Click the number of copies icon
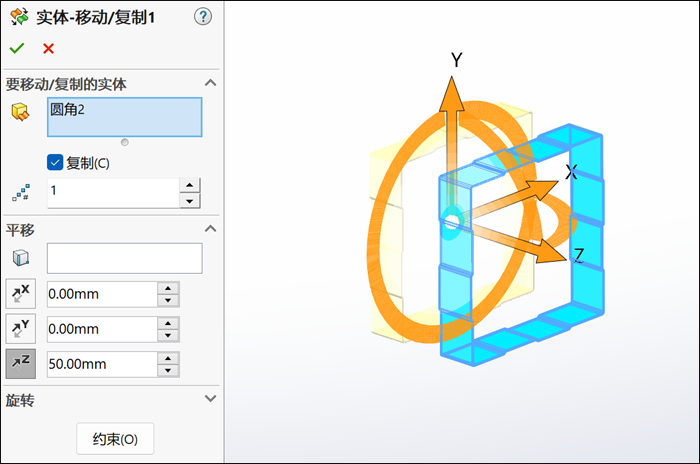The width and height of the screenshot is (700, 464). tap(21, 192)
